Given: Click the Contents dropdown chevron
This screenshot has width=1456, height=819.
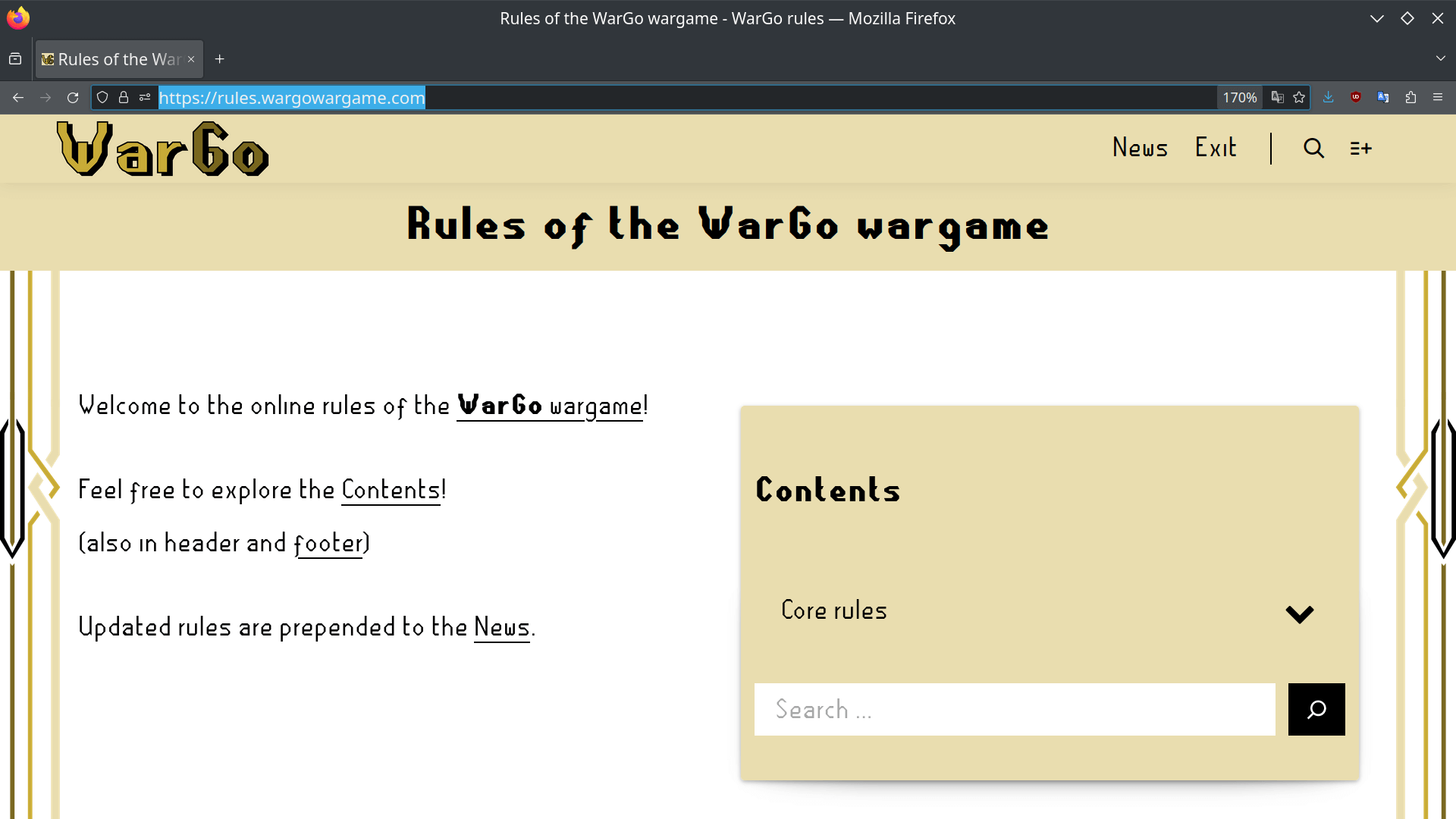Looking at the screenshot, I should tap(1300, 613).
